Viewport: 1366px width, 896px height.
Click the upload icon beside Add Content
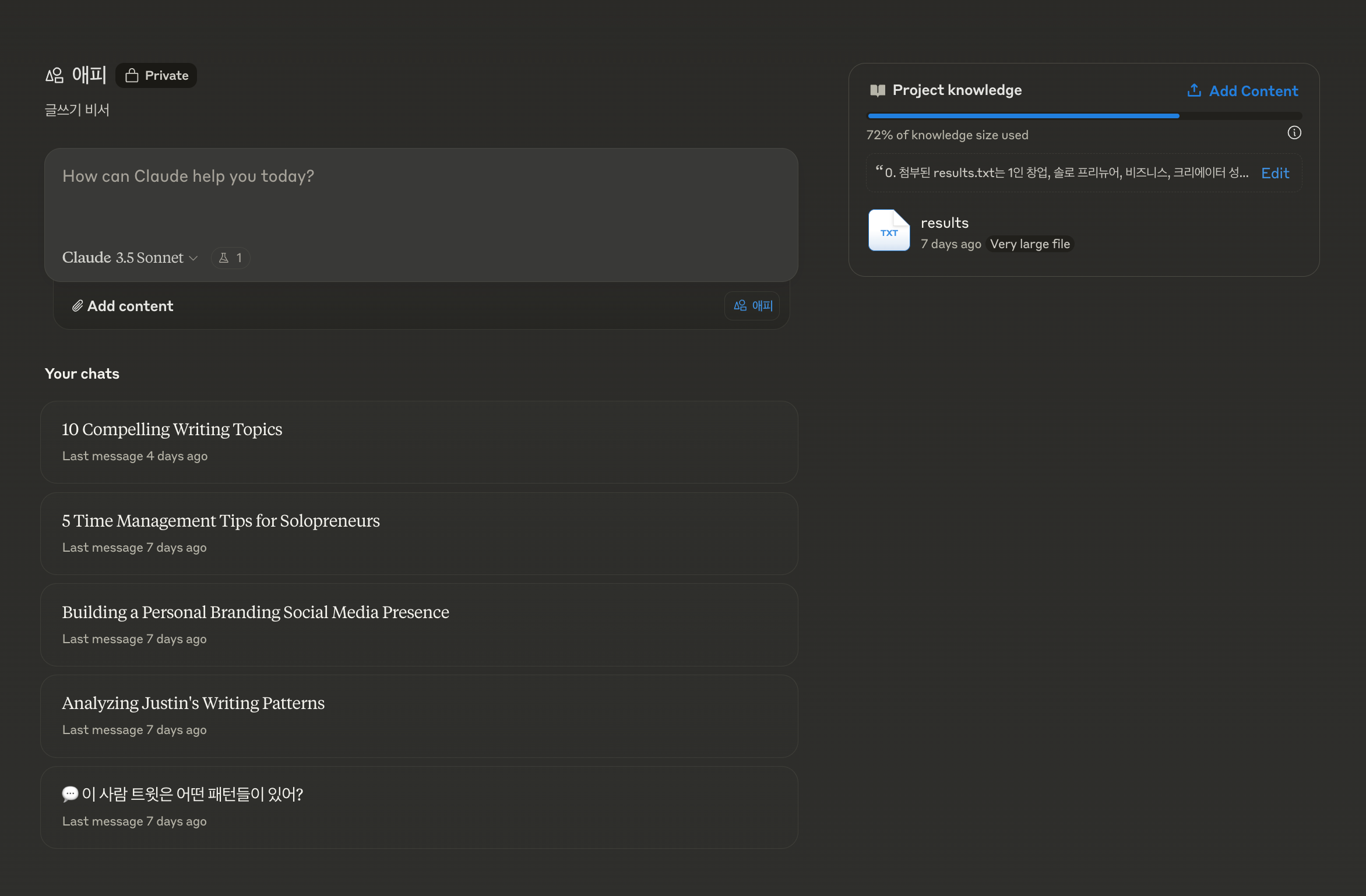pyautogui.click(x=1194, y=91)
